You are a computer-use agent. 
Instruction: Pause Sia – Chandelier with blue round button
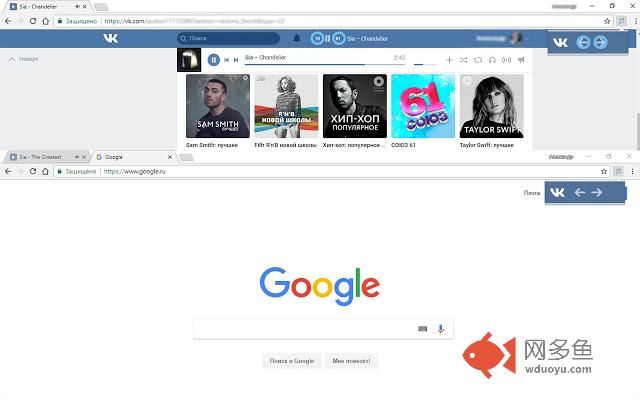pyautogui.click(x=213, y=60)
